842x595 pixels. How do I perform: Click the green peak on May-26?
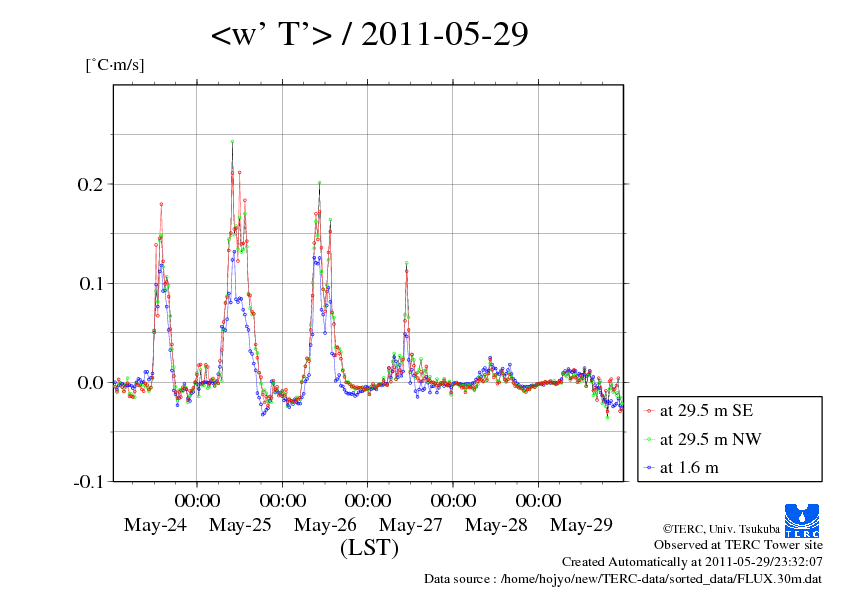click(320, 183)
